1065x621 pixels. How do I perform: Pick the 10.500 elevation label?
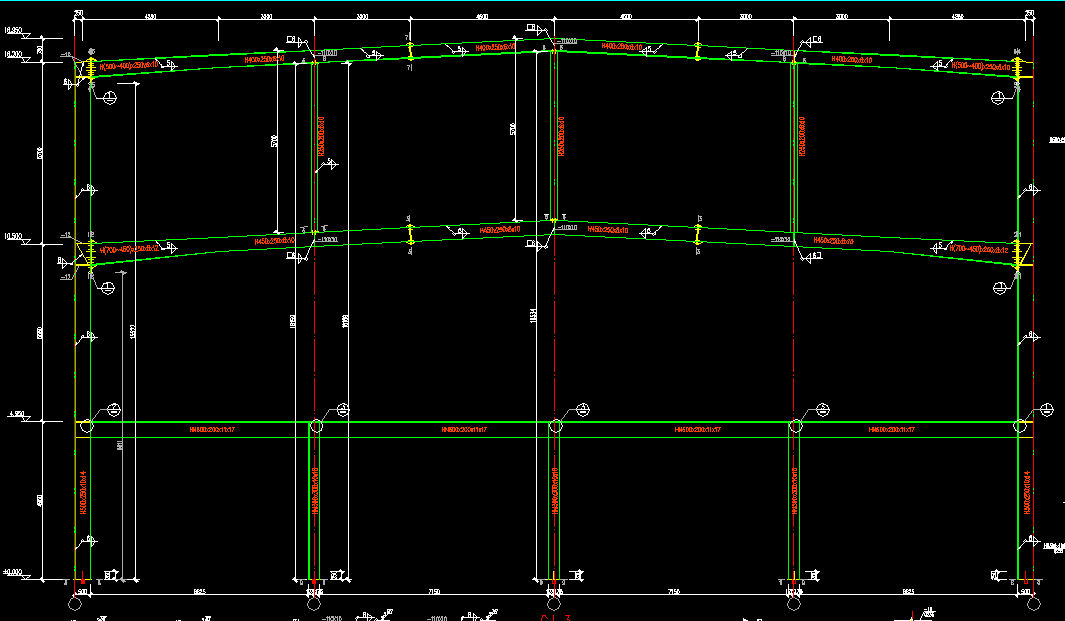click(x=13, y=236)
